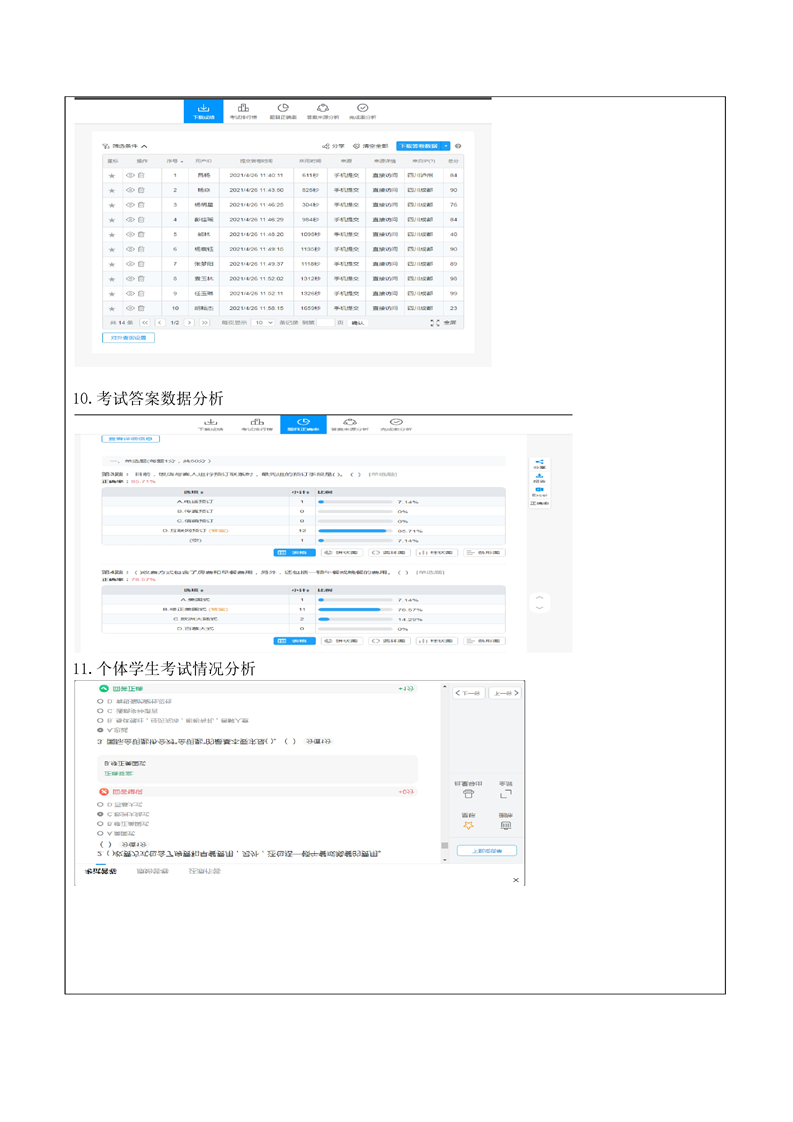Click the printer icon in side panel
793x1122 pixels.
tap(468, 794)
